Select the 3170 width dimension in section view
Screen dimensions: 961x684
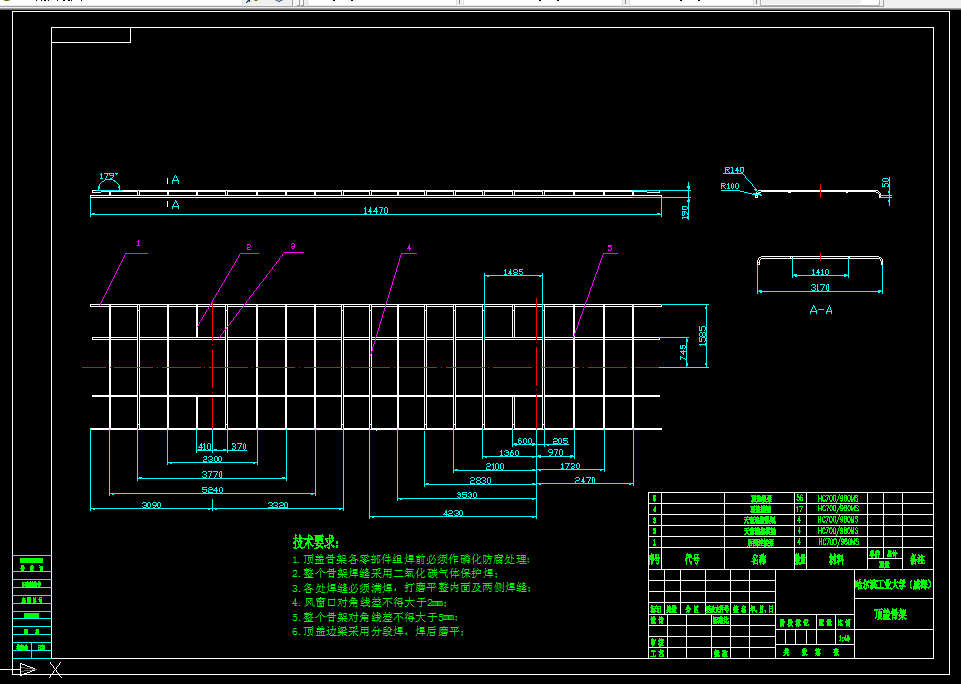[x=820, y=287]
